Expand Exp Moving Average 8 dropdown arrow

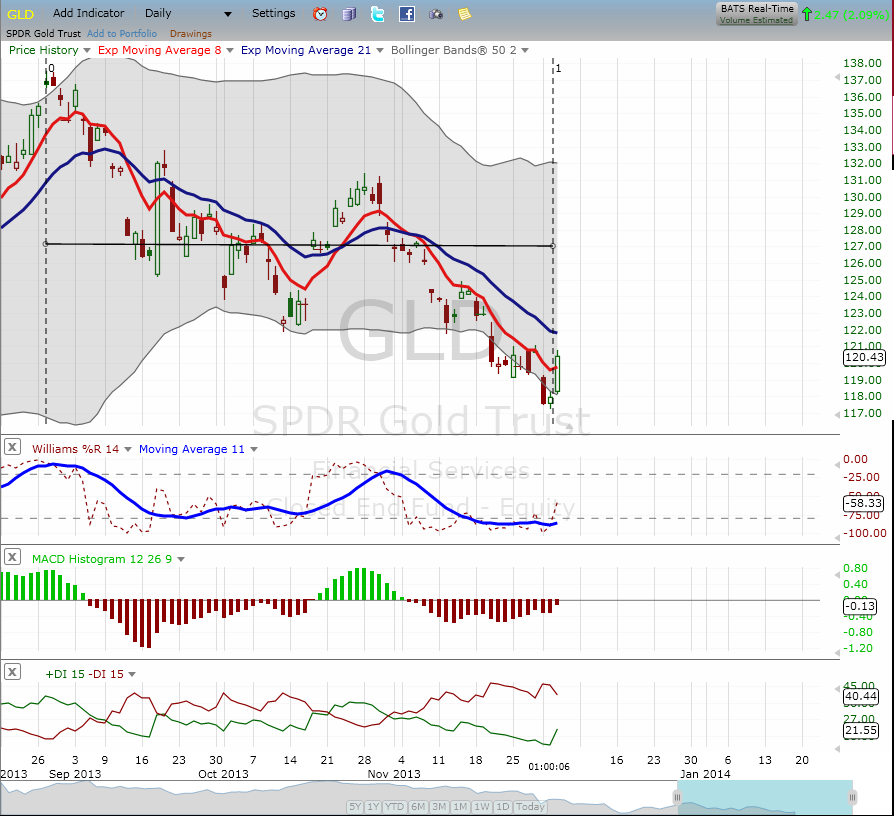click(x=230, y=50)
